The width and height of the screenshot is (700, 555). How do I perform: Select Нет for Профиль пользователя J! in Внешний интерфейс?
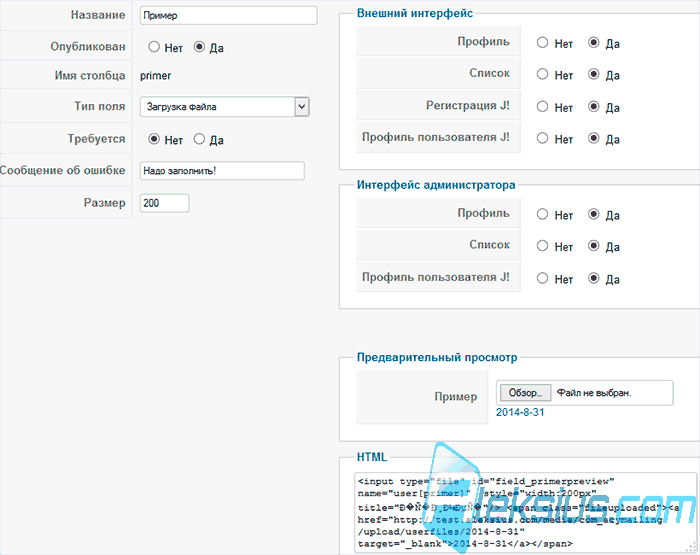542,138
